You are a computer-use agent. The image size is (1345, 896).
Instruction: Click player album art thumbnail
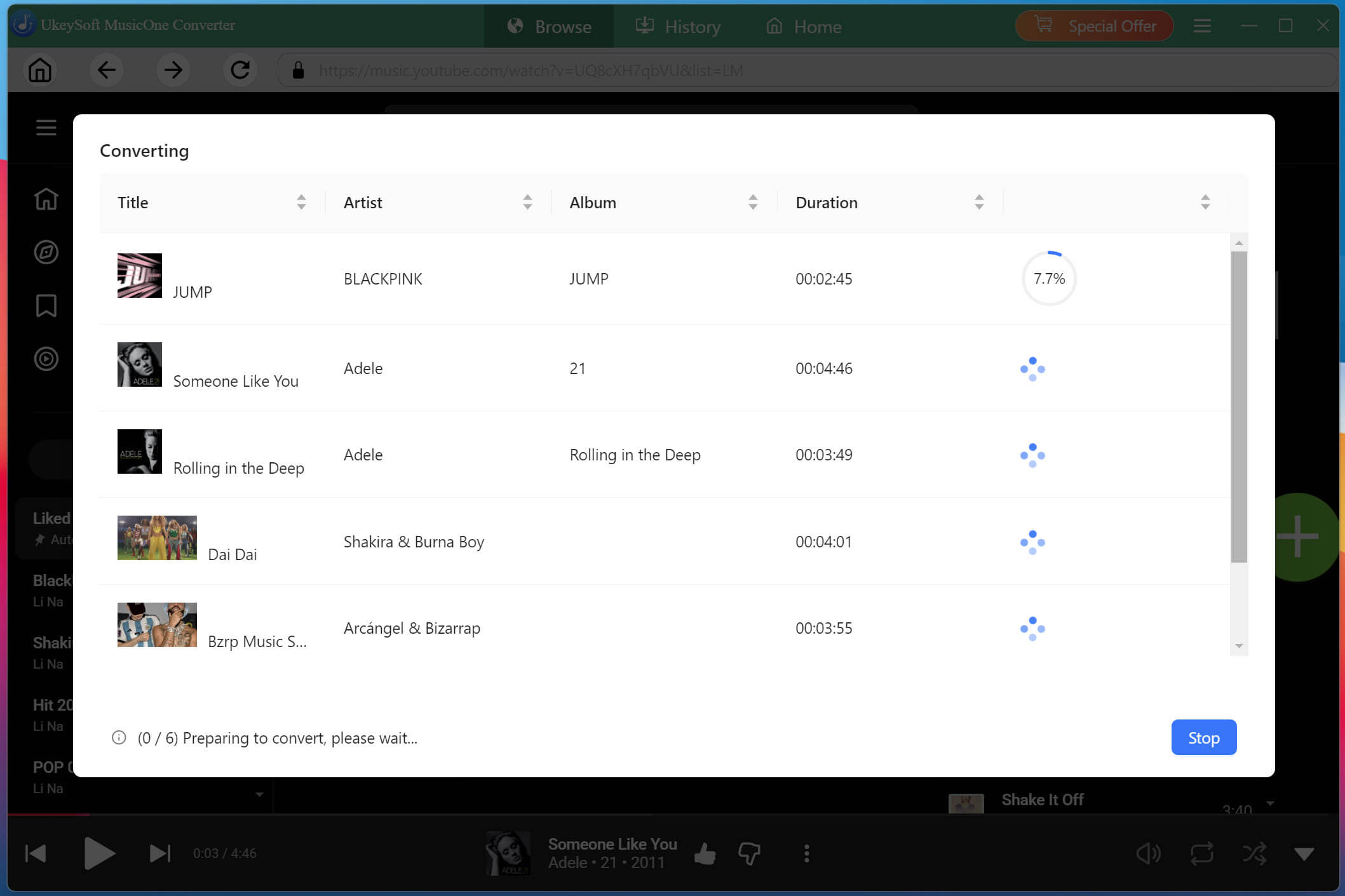coord(508,853)
